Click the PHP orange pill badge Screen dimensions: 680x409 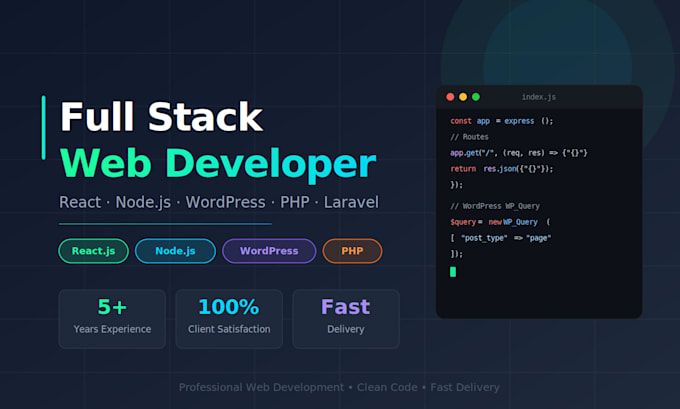[352, 251]
